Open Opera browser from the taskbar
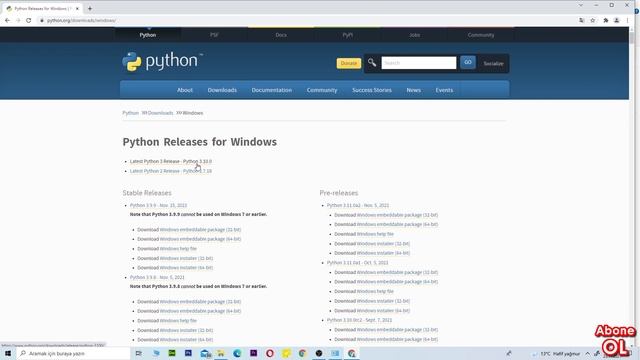Image resolution: width=640 pixels, height=360 pixels. [270, 353]
